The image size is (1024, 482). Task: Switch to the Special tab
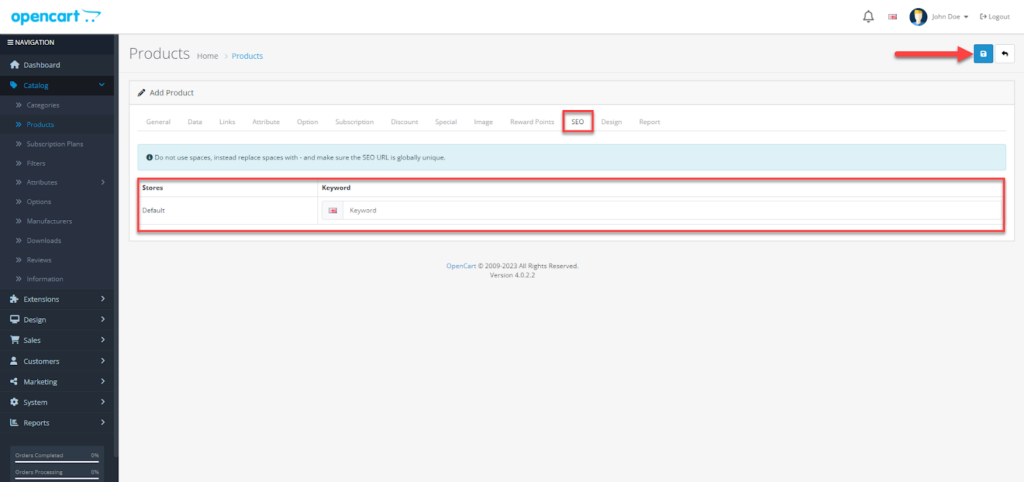[446, 122]
